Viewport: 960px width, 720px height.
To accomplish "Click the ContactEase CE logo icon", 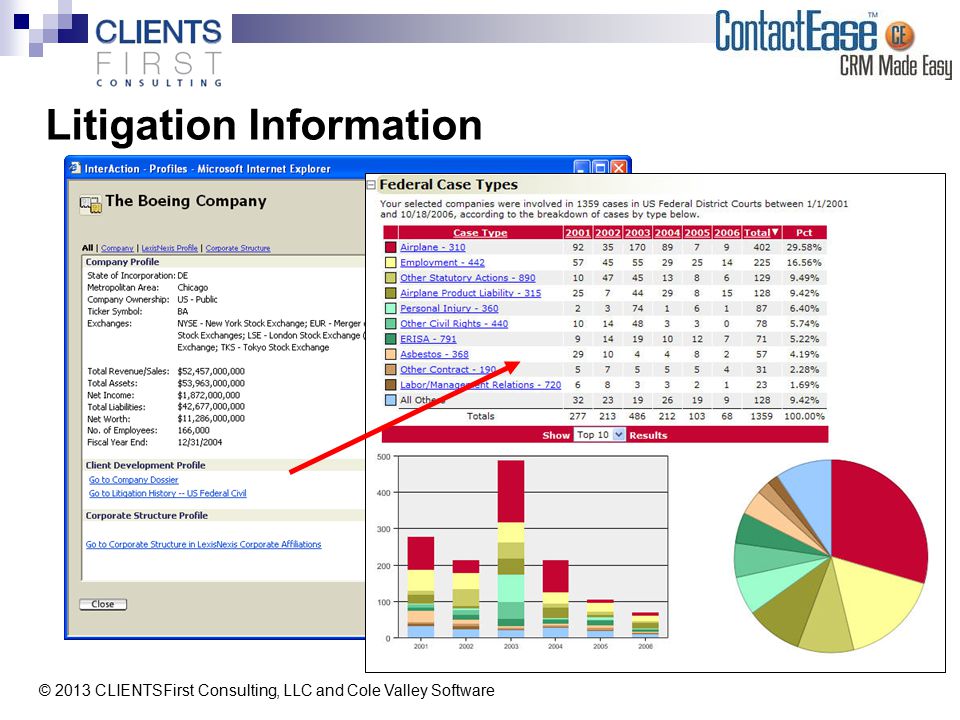I will click(x=899, y=36).
